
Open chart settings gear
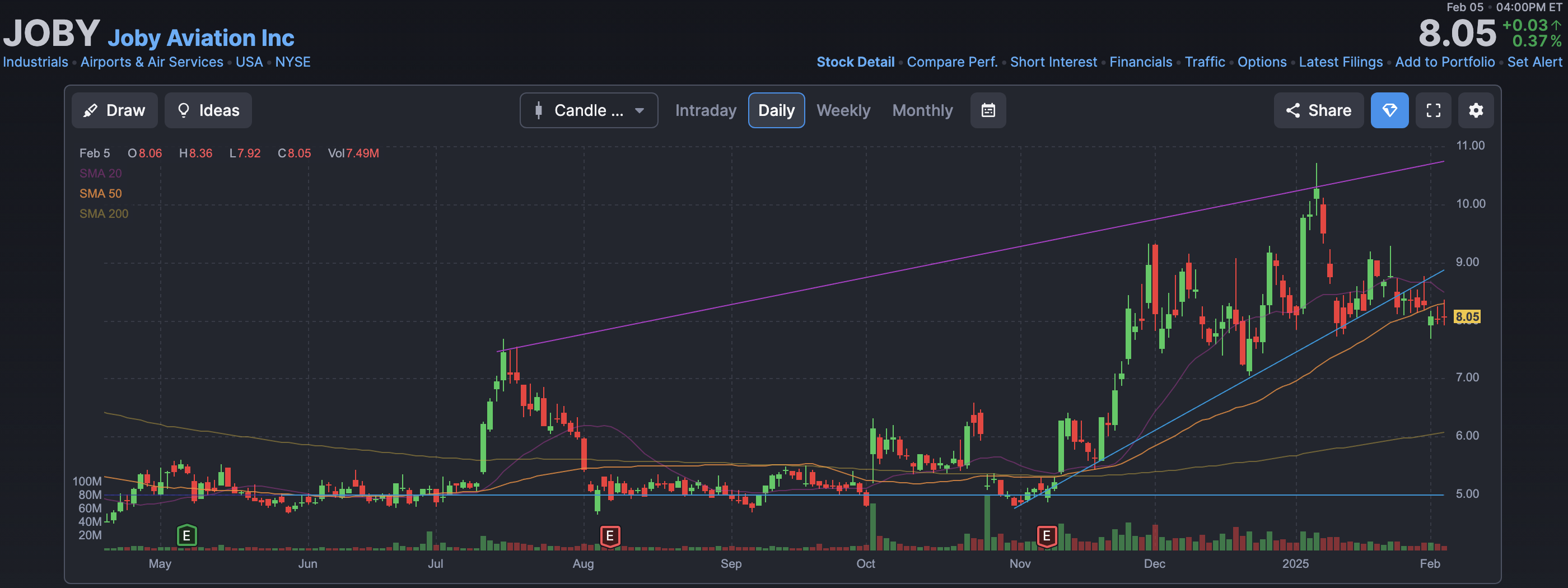tap(1476, 110)
